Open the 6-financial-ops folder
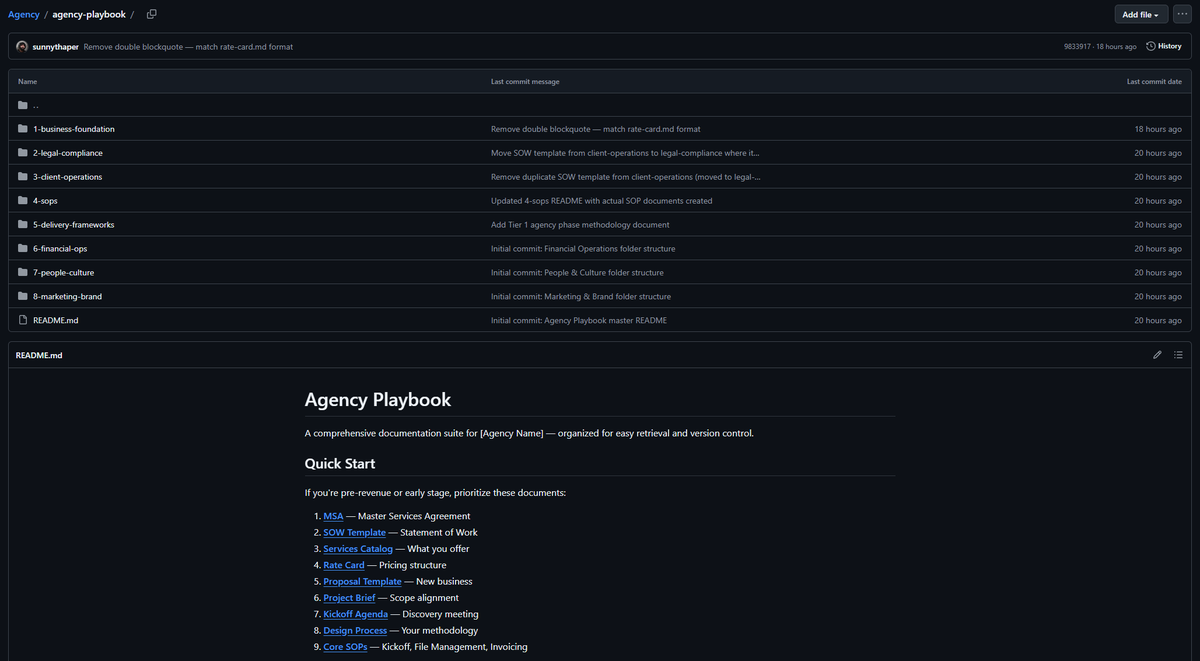1200x661 pixels. [x=60, y=249]
